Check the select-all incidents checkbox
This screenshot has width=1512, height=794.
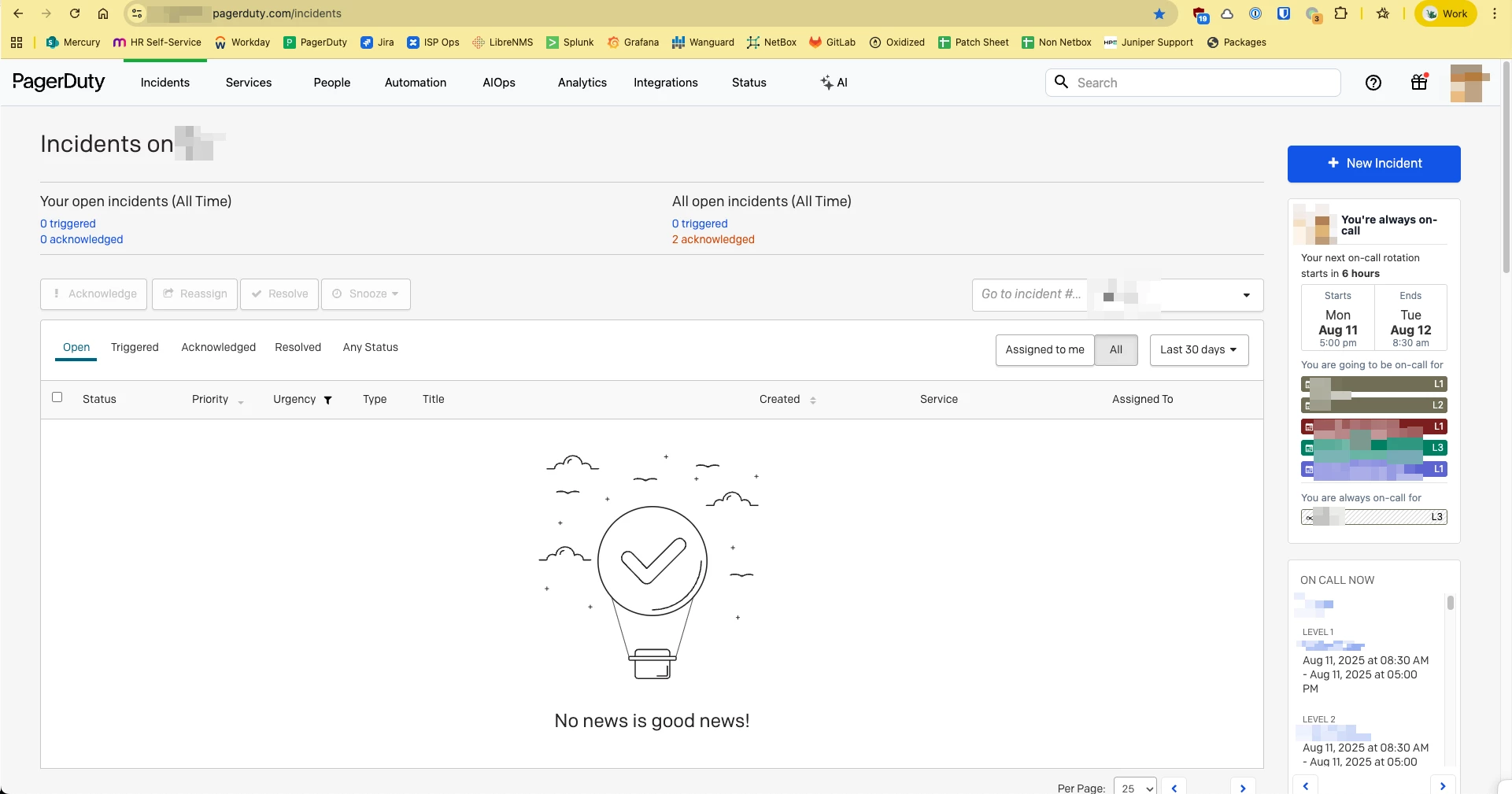click(57, 397)
